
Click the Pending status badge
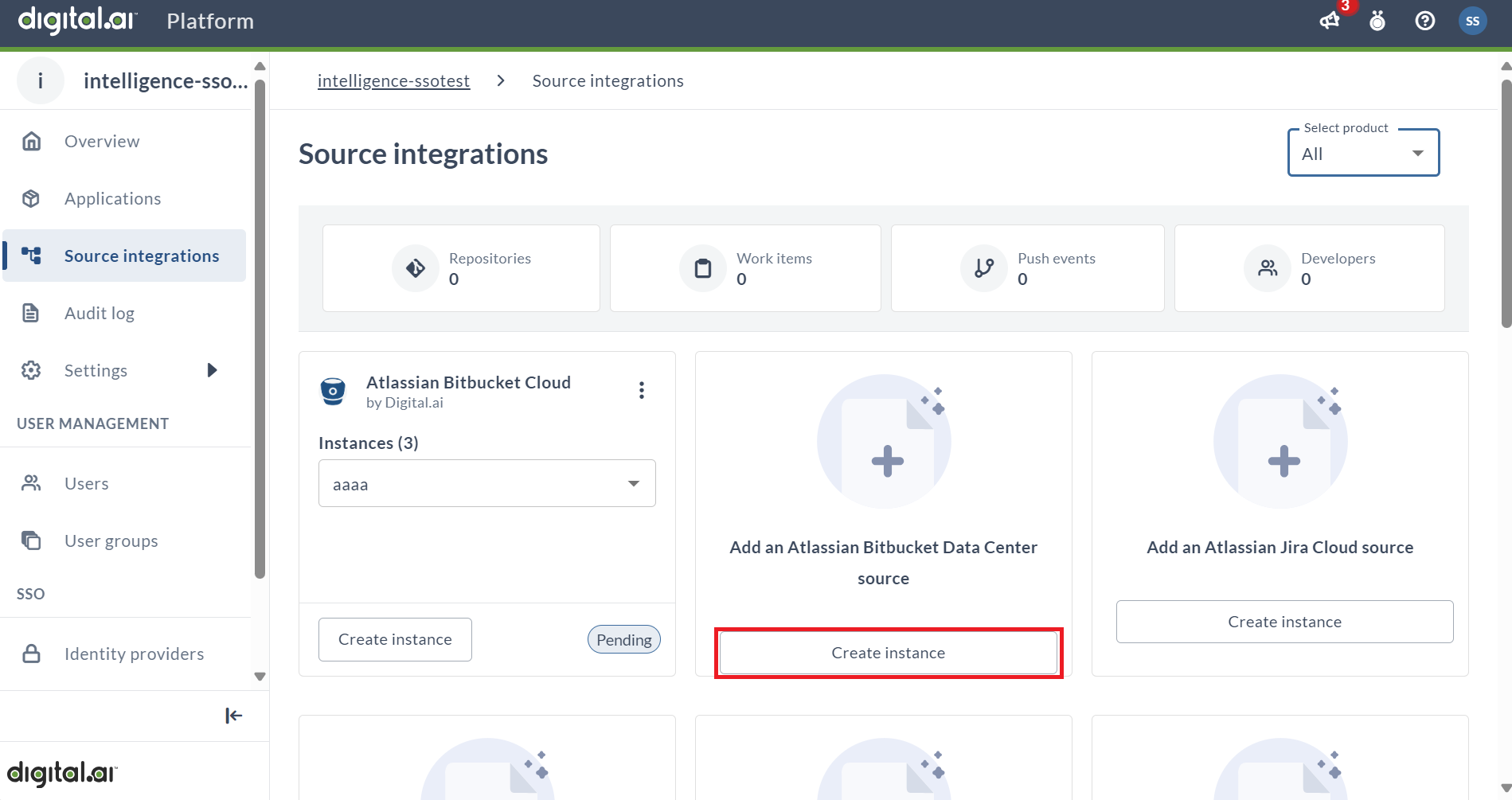pos(624,639)
